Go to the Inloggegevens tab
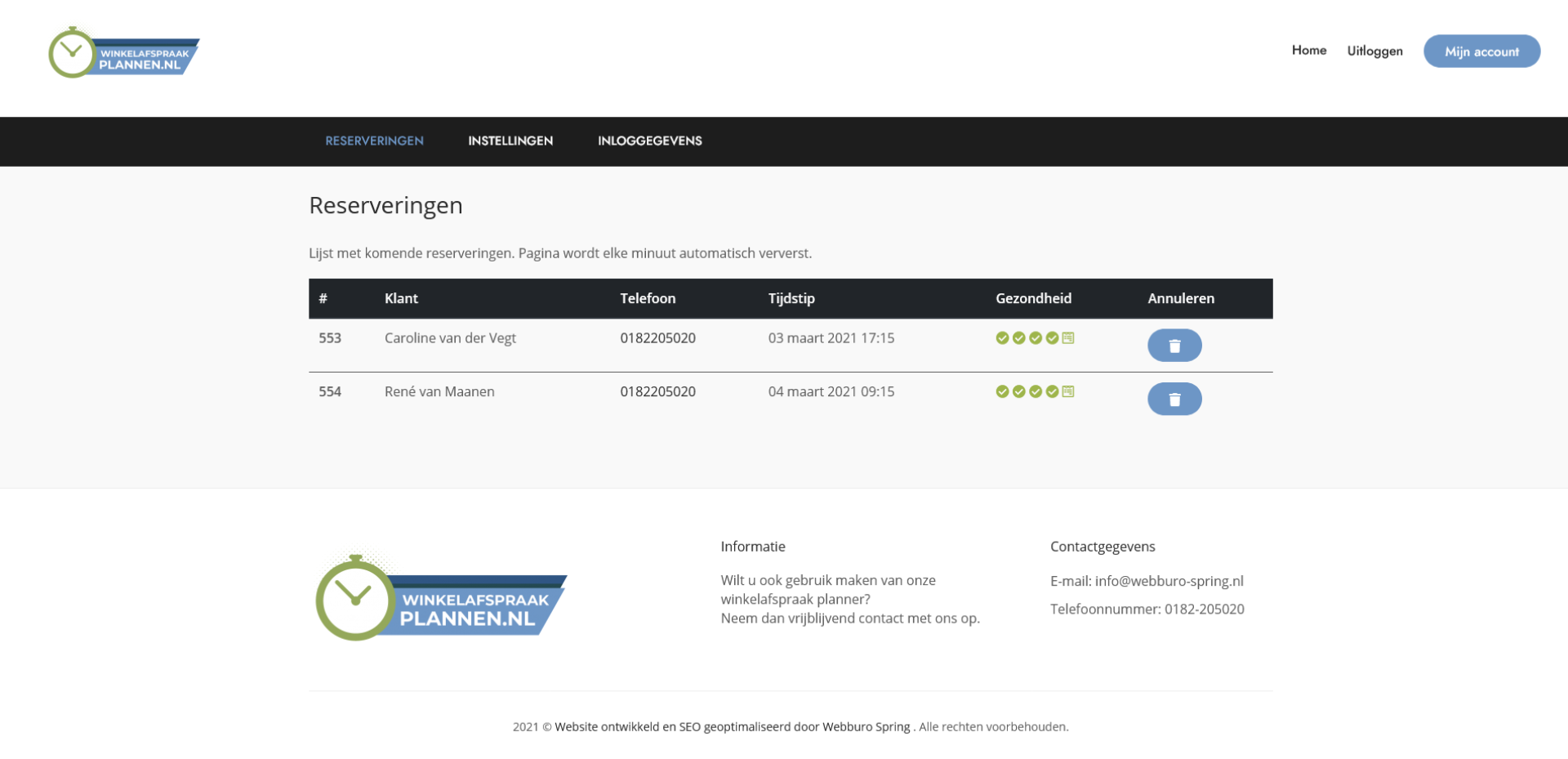This screenshot has height=759, width=1568. click(x=649, y=141)
